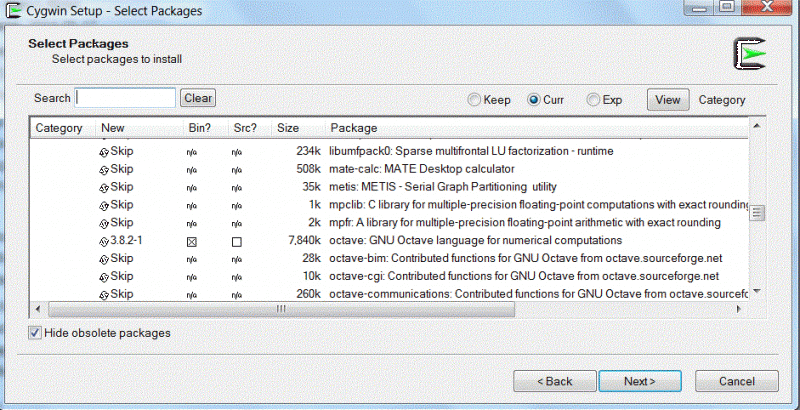Click the Size column header

click(298, 128)
